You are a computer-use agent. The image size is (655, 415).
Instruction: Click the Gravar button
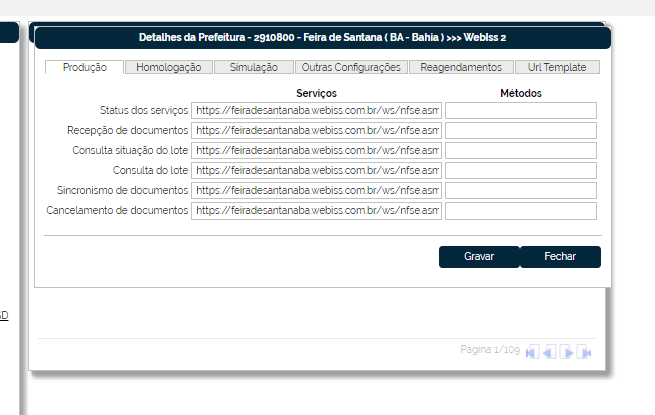(479, 257)
